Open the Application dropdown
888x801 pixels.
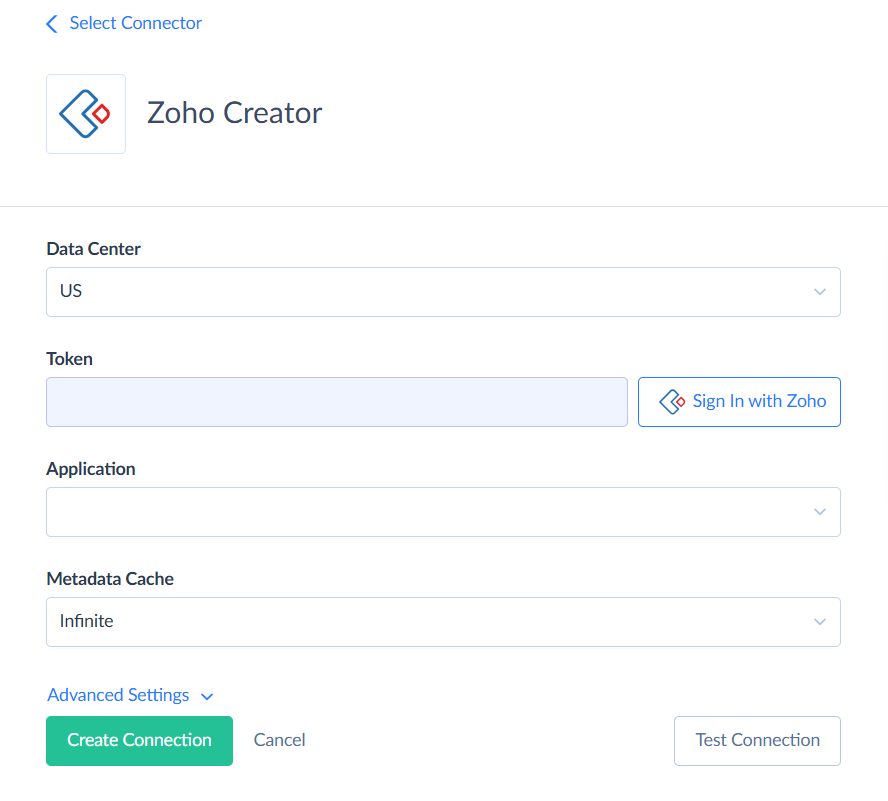pos(443,511)
